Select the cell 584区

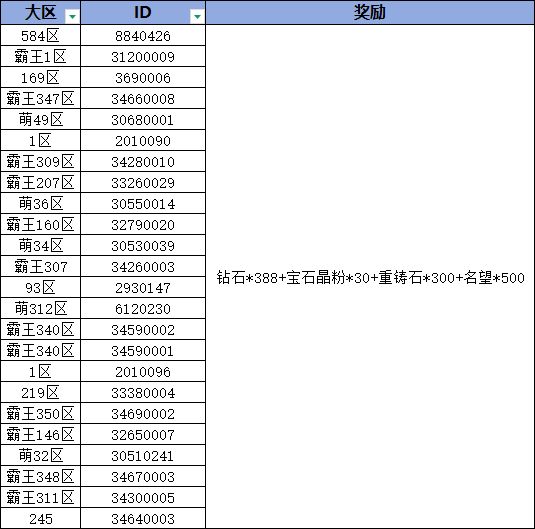point(41,35)
